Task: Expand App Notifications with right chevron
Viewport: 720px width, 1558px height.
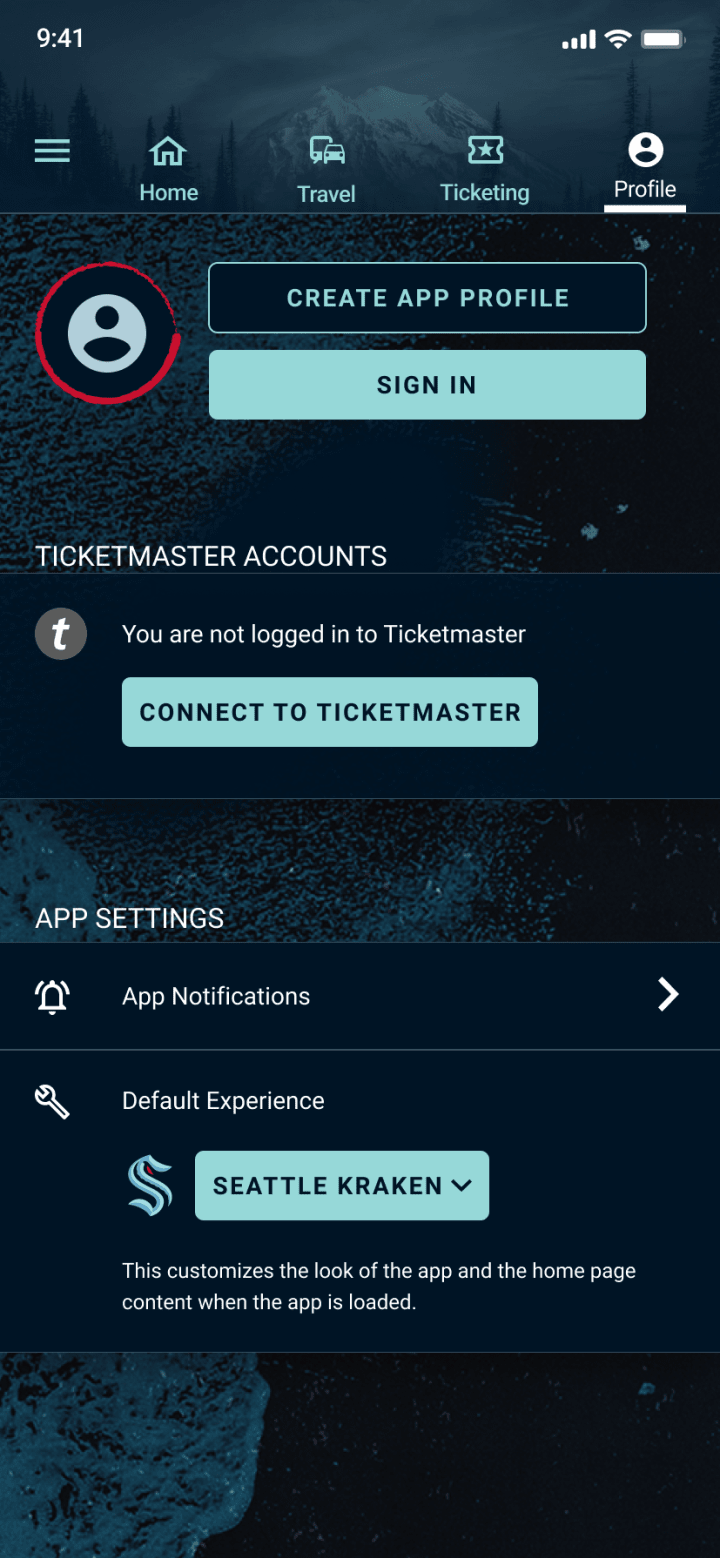Action: [668, 995]
